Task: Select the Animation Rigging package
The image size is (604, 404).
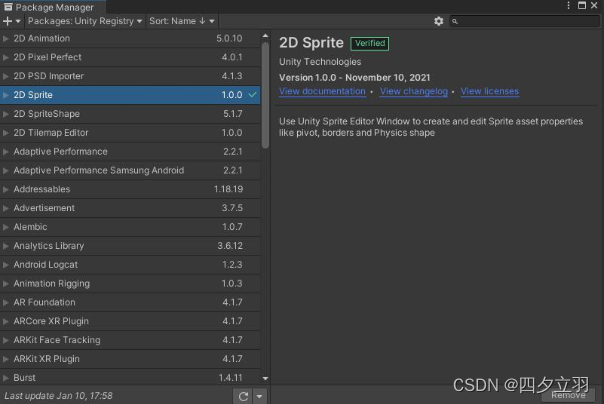Action: [x=130, y=284]
